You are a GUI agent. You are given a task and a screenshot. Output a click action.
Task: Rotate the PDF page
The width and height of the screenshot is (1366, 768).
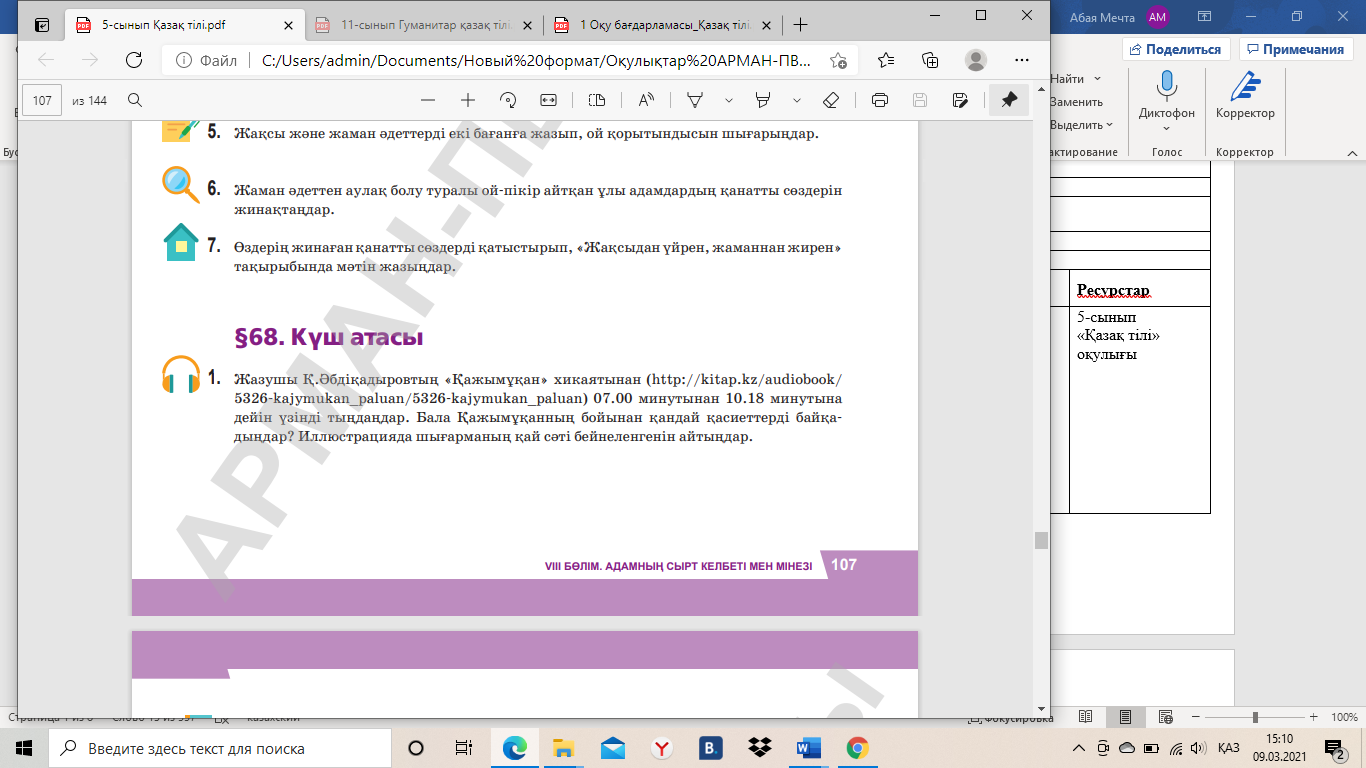(x=508, y=100)
